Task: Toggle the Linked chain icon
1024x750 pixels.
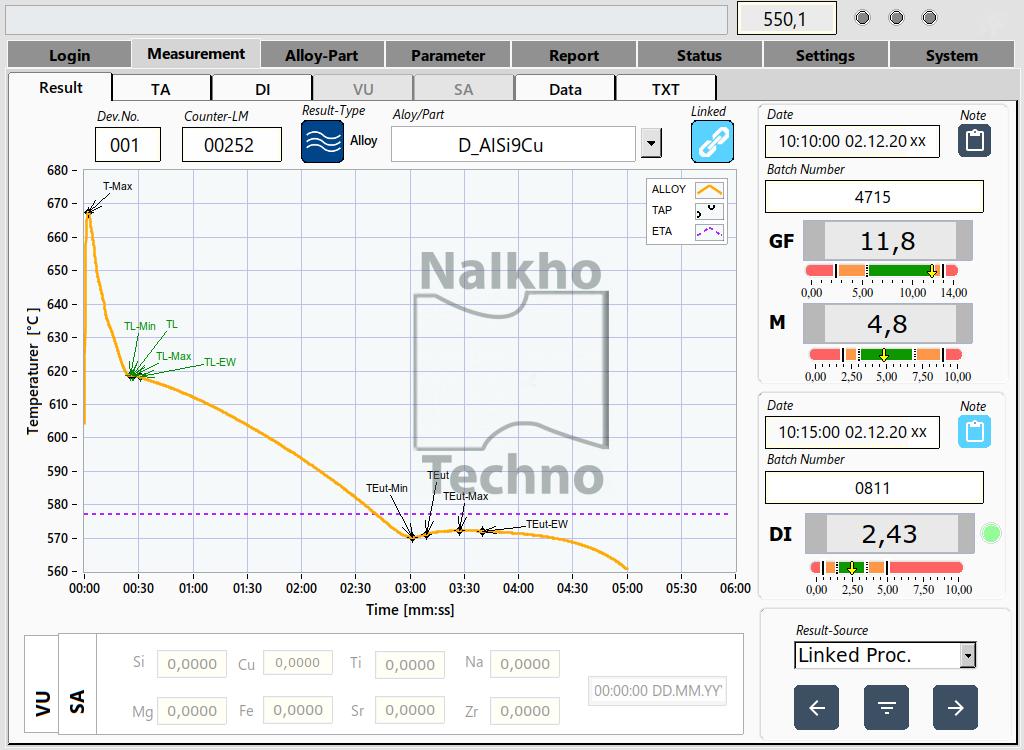Action: point(712,141)
